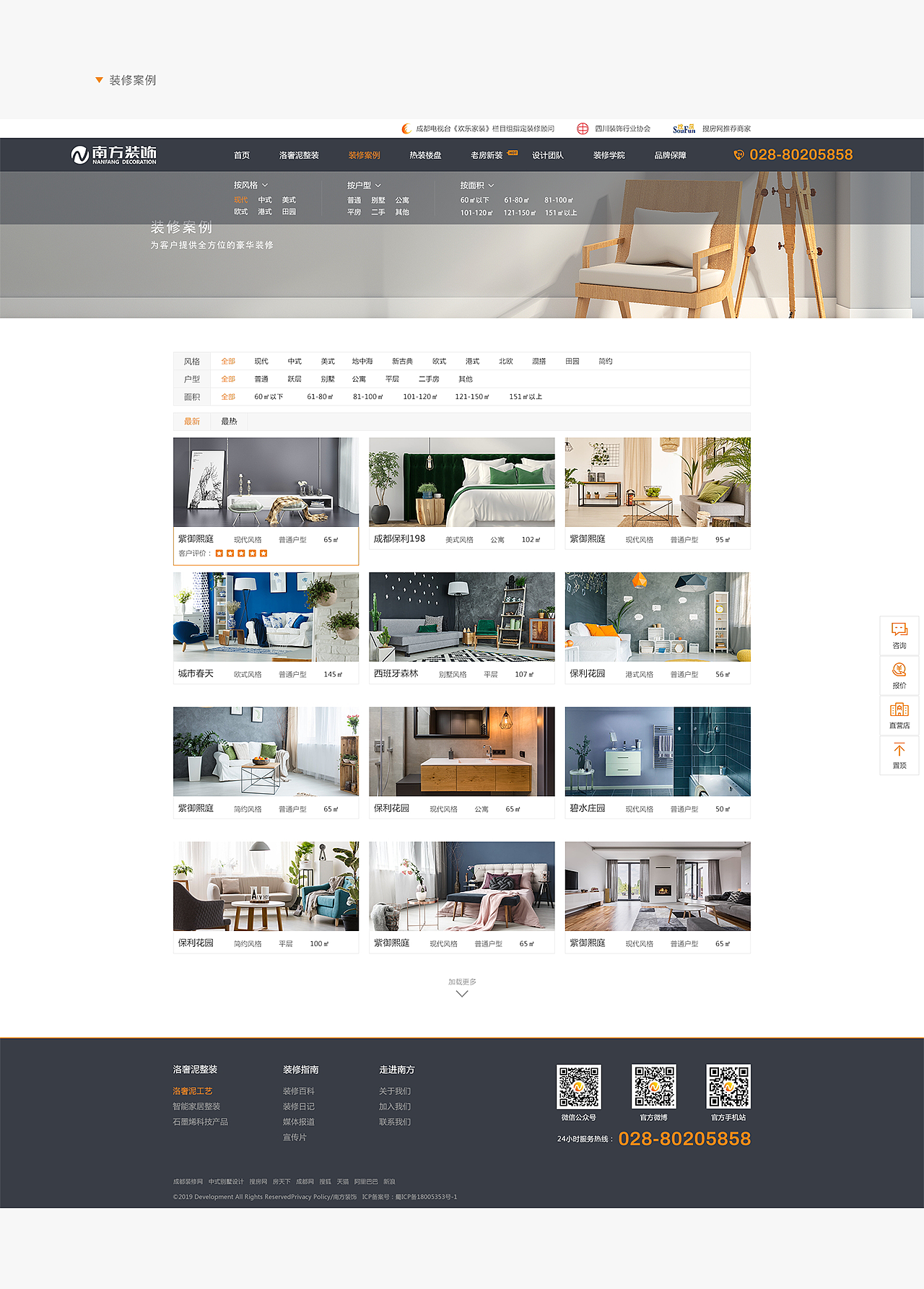Click 石墨烯科技产品 in footer
Viewport: 924px width, 1289px height.
pyautogui.click(x=200, y=1122)
